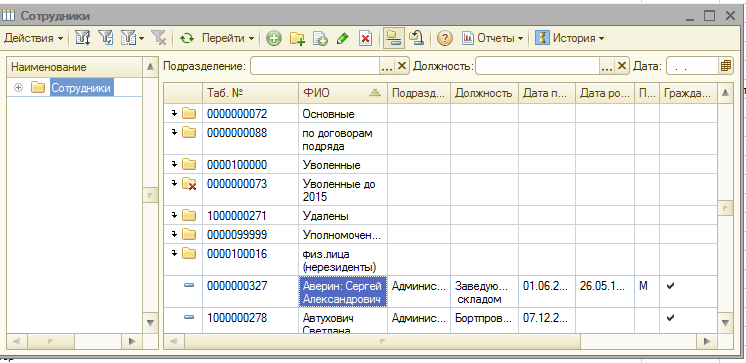Viewport: 746px width, 363px height.
Task: Open the Удалены group folder
Action: click(x=189, y=216)
